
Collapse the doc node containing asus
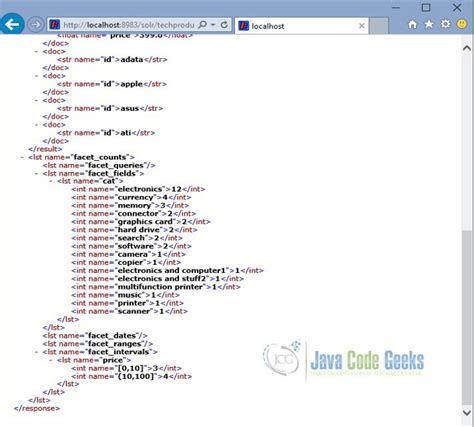coord(36,100)
